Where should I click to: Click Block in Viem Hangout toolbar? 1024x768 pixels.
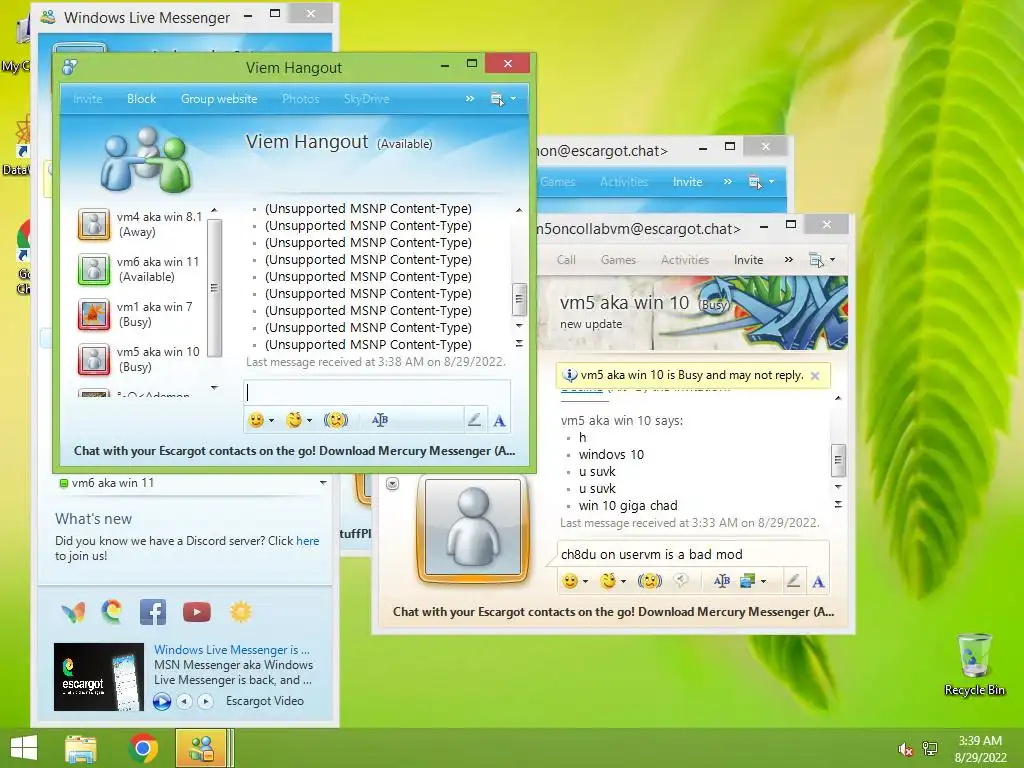(141, 99)
